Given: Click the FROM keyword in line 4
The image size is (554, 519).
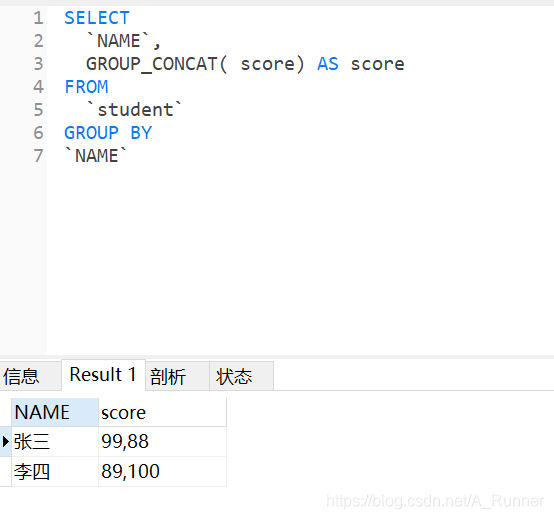Looking at the screenshot, I should [x=86, y=87].
